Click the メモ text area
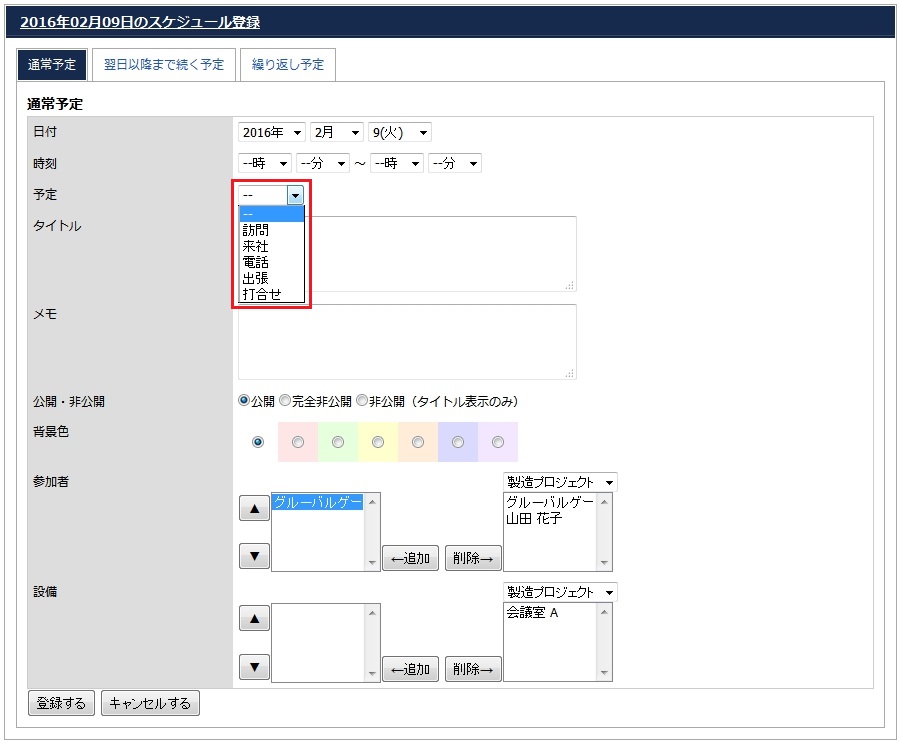The image size is (901, 745). click(x=407, y=342)
